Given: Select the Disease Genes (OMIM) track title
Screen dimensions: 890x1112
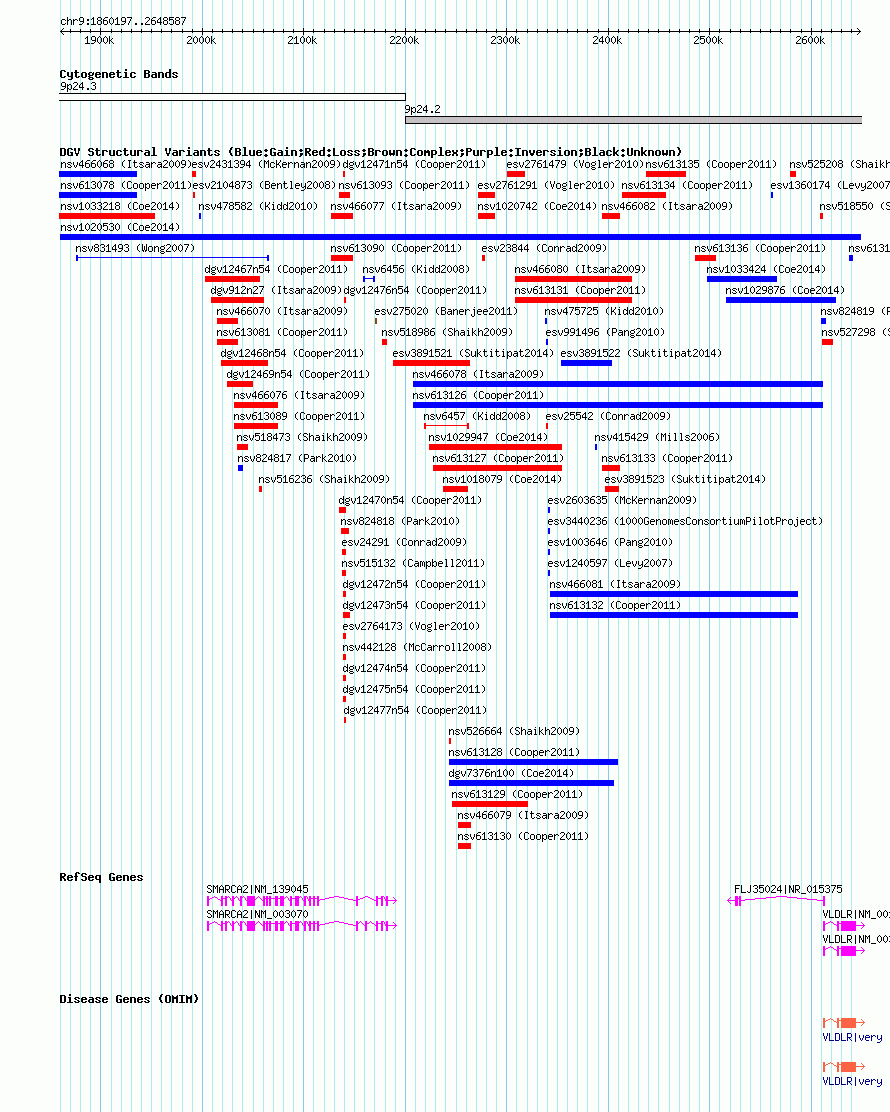Looking at the screenshot, I should (x=129, y=999).
